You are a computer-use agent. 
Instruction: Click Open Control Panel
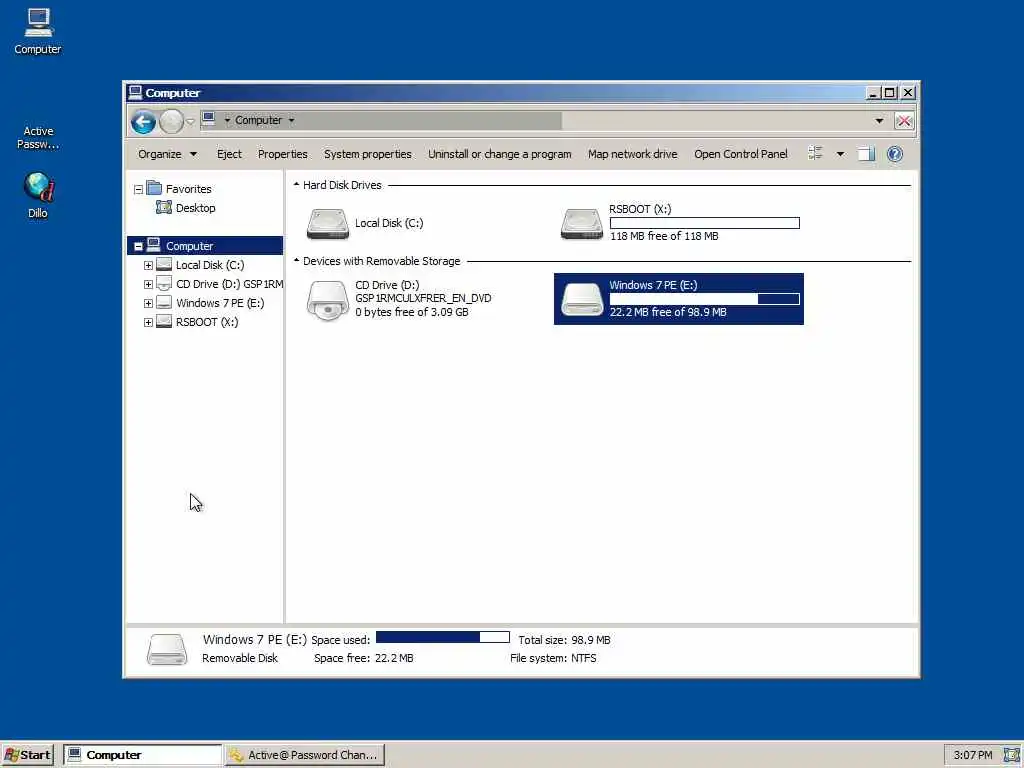(x=741, y=154)
